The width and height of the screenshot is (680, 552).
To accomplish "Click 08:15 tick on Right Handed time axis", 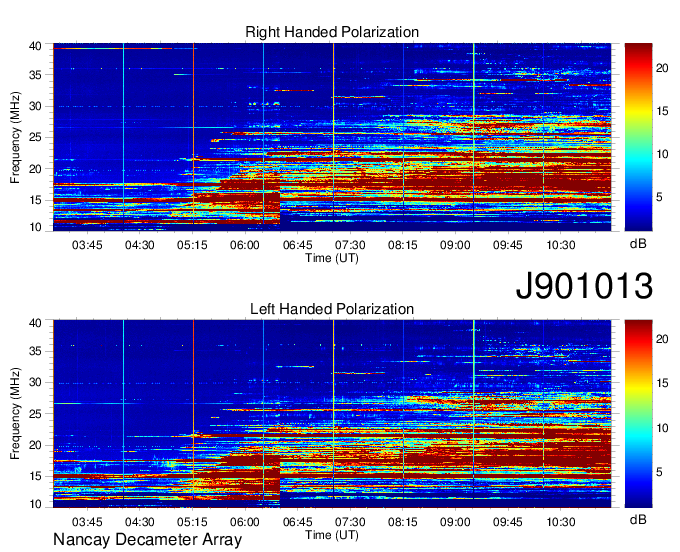I will [x=402, y=245].
